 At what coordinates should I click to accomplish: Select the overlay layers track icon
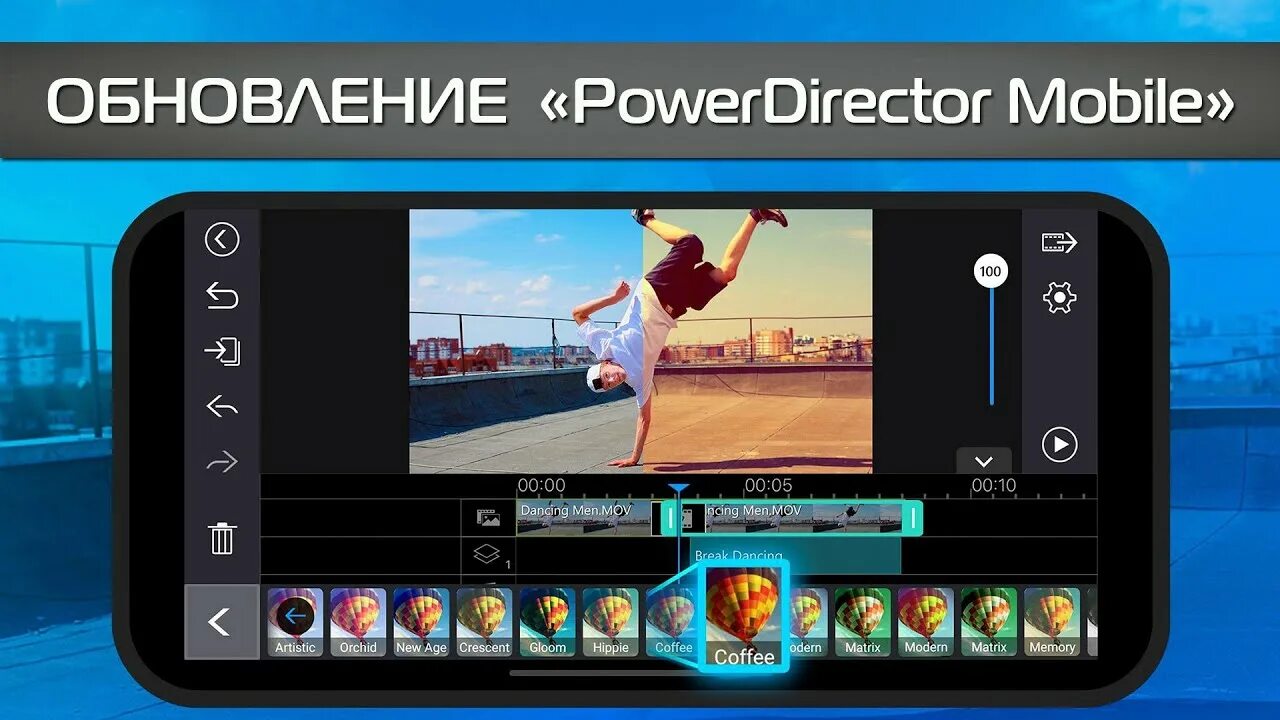coord(488,555)
